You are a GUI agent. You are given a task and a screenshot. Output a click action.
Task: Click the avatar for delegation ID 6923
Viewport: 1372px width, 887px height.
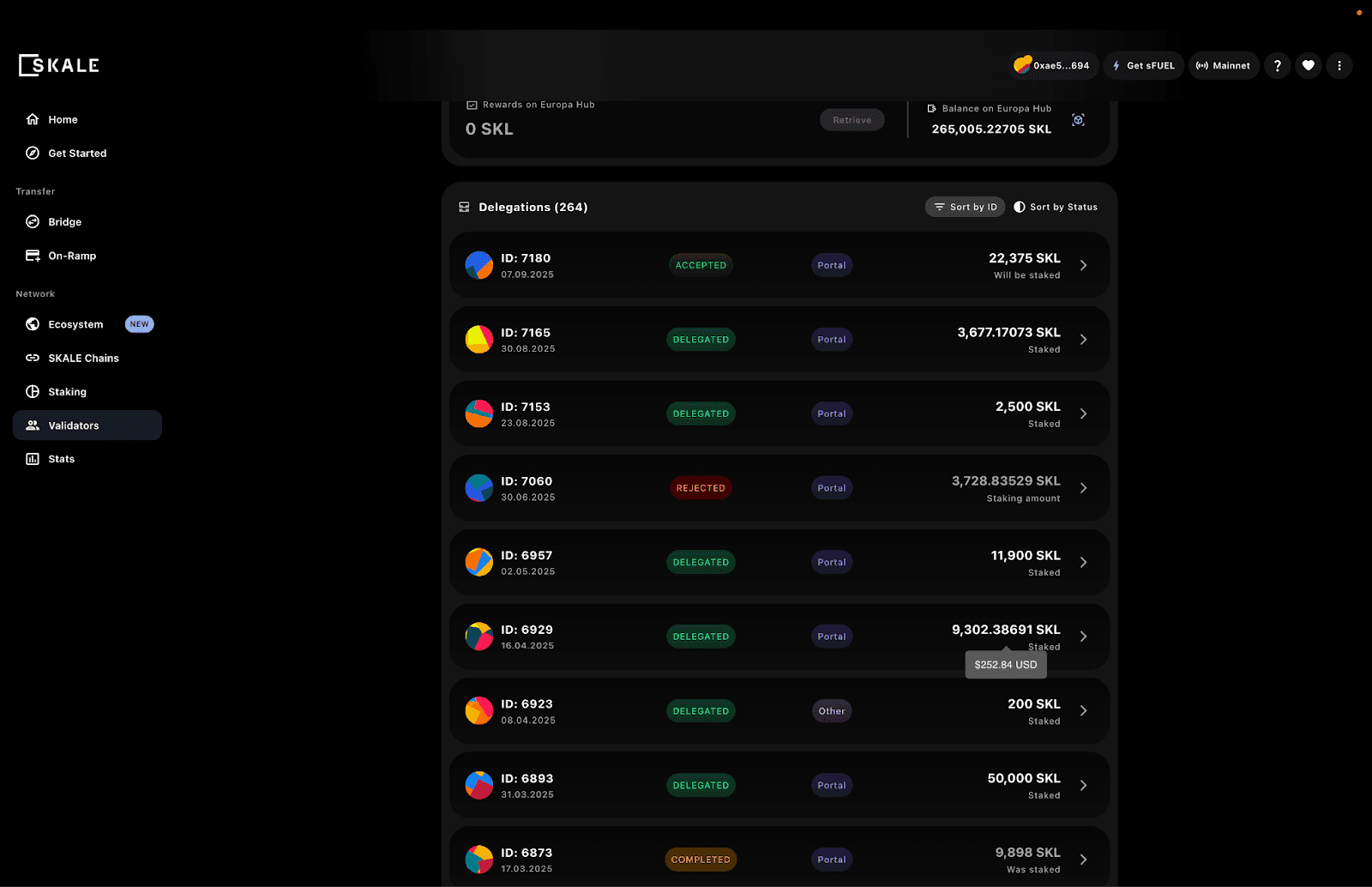[478, 711]
